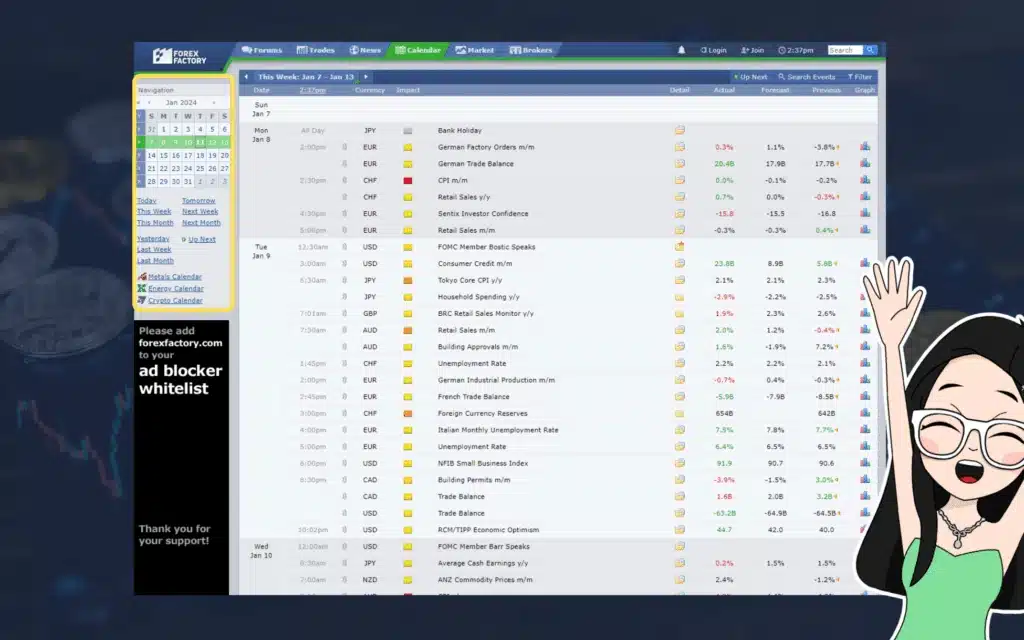This screenshot has height=640, width=1024.
Task: Open the Market tab
Action: click(475, 50)
